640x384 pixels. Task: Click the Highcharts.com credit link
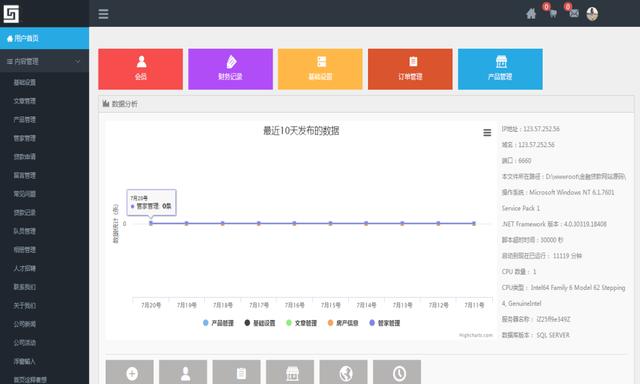(476, 335)
